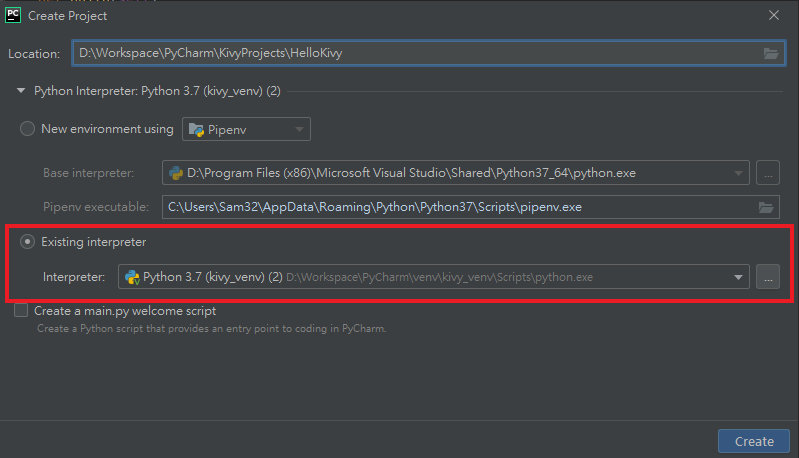Image resolution: width=799 pixels, height=458 pixels.
Task: Click the 'Interpreter:' label
Action: 74,277
